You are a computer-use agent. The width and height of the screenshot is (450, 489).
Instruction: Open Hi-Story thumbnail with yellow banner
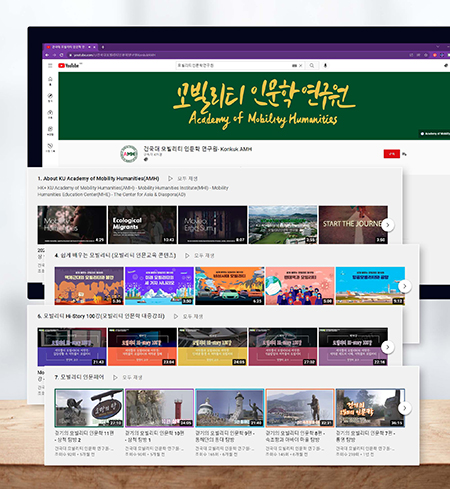(213, 347)
